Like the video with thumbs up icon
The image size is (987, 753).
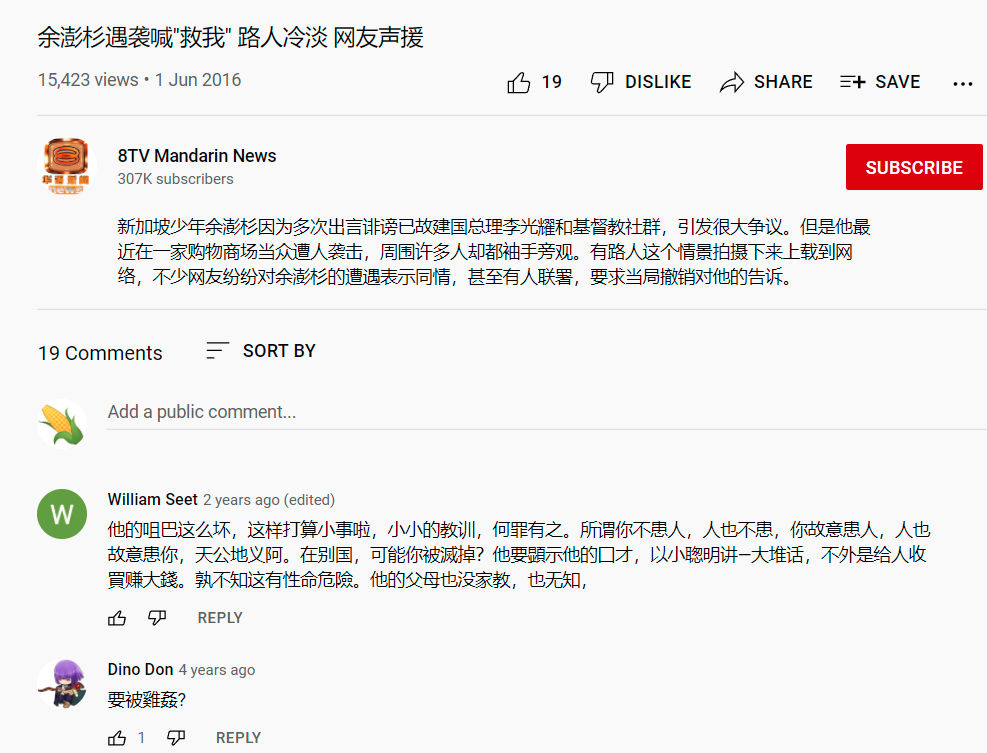click(x=519, y=82)
